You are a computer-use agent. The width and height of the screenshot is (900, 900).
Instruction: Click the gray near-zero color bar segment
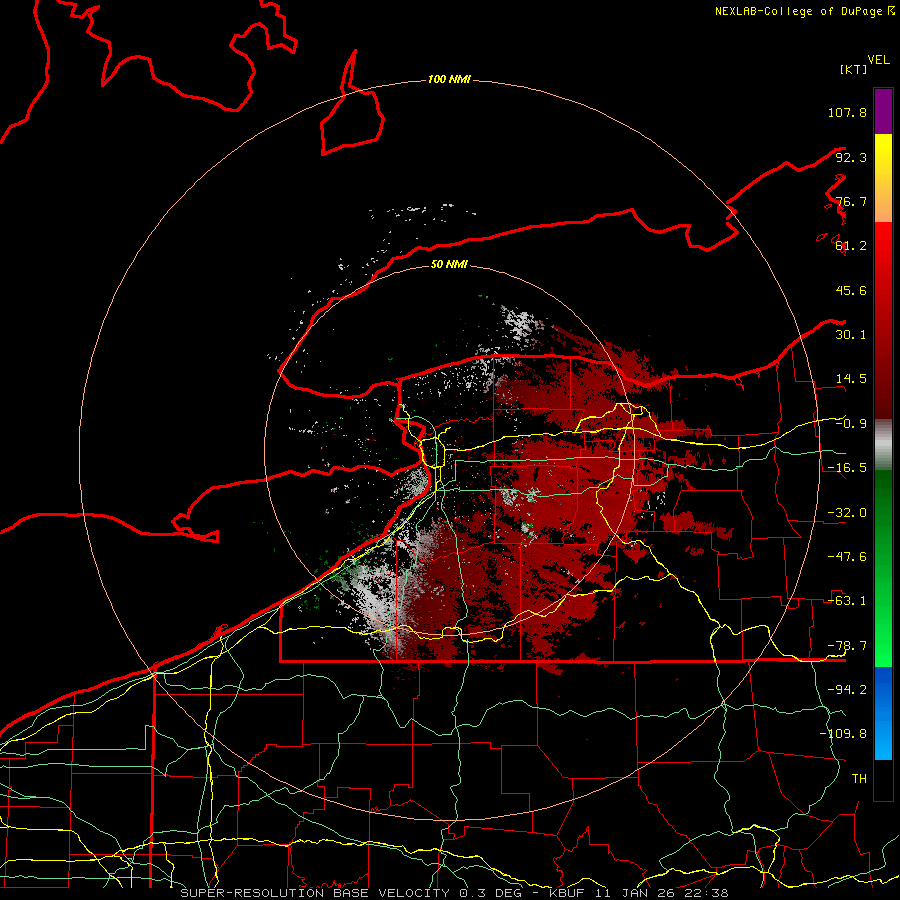883,445
